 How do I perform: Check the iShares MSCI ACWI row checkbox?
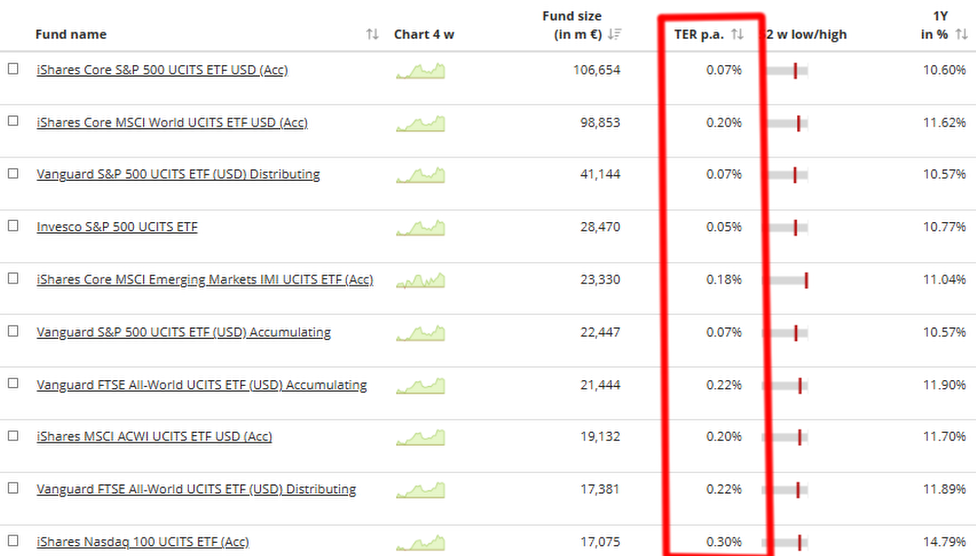pyautogui.click(x=13, y=435)
